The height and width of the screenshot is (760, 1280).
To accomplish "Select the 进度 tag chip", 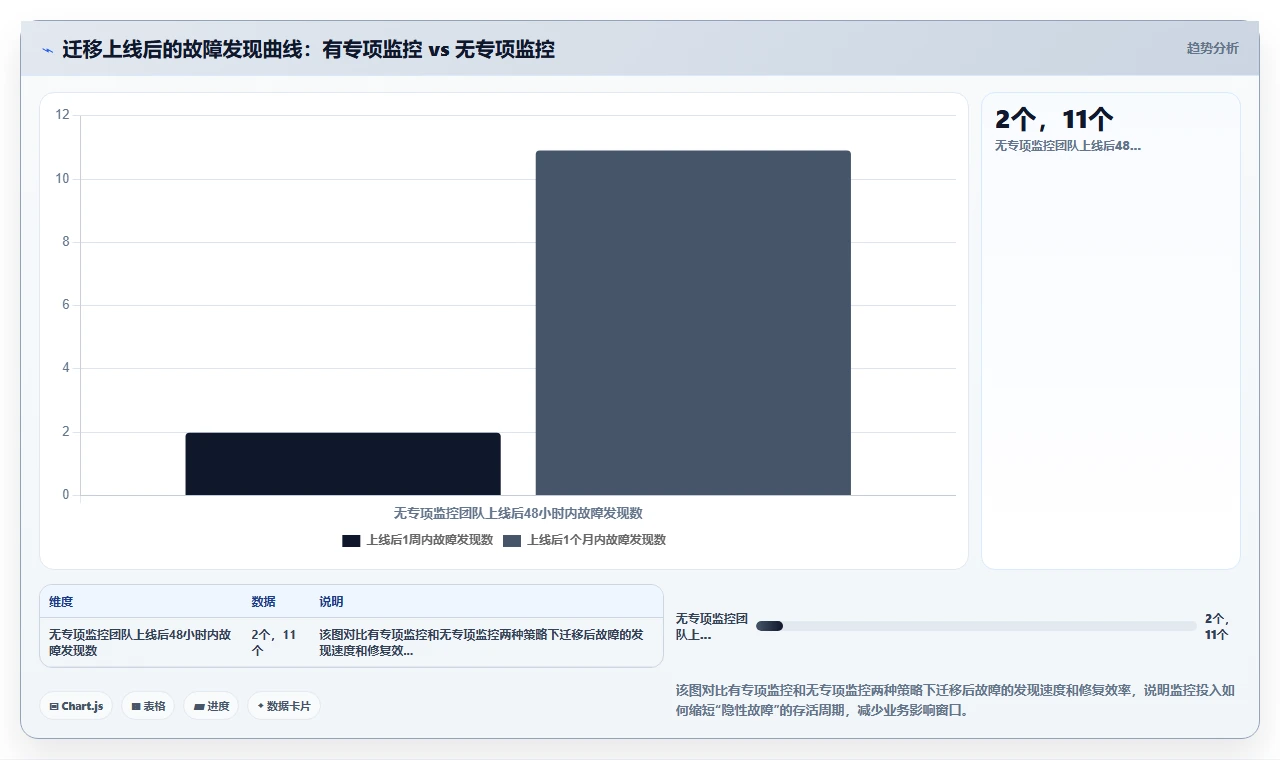I will 211,706.
